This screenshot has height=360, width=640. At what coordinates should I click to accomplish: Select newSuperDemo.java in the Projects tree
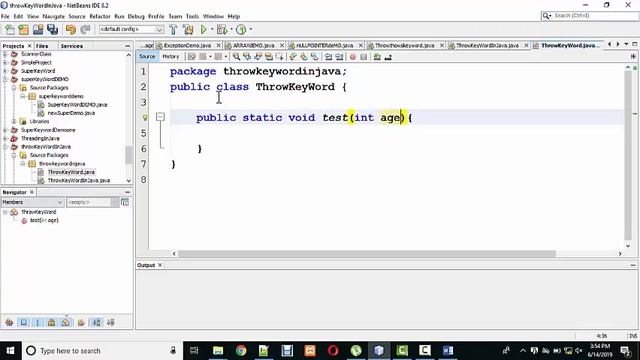[x=71, y=113]
